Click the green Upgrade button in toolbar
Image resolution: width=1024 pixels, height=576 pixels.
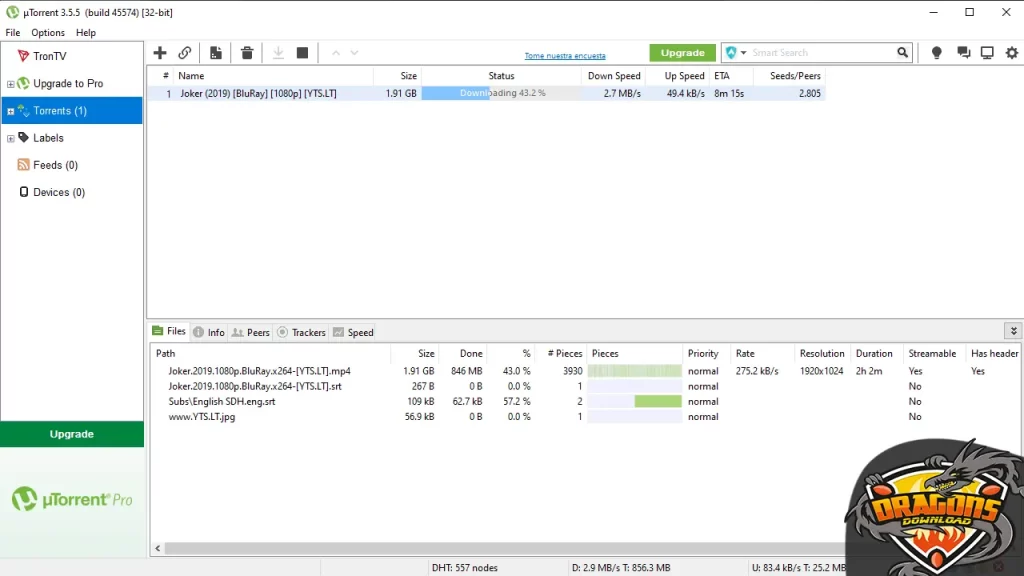coord(683,53)
